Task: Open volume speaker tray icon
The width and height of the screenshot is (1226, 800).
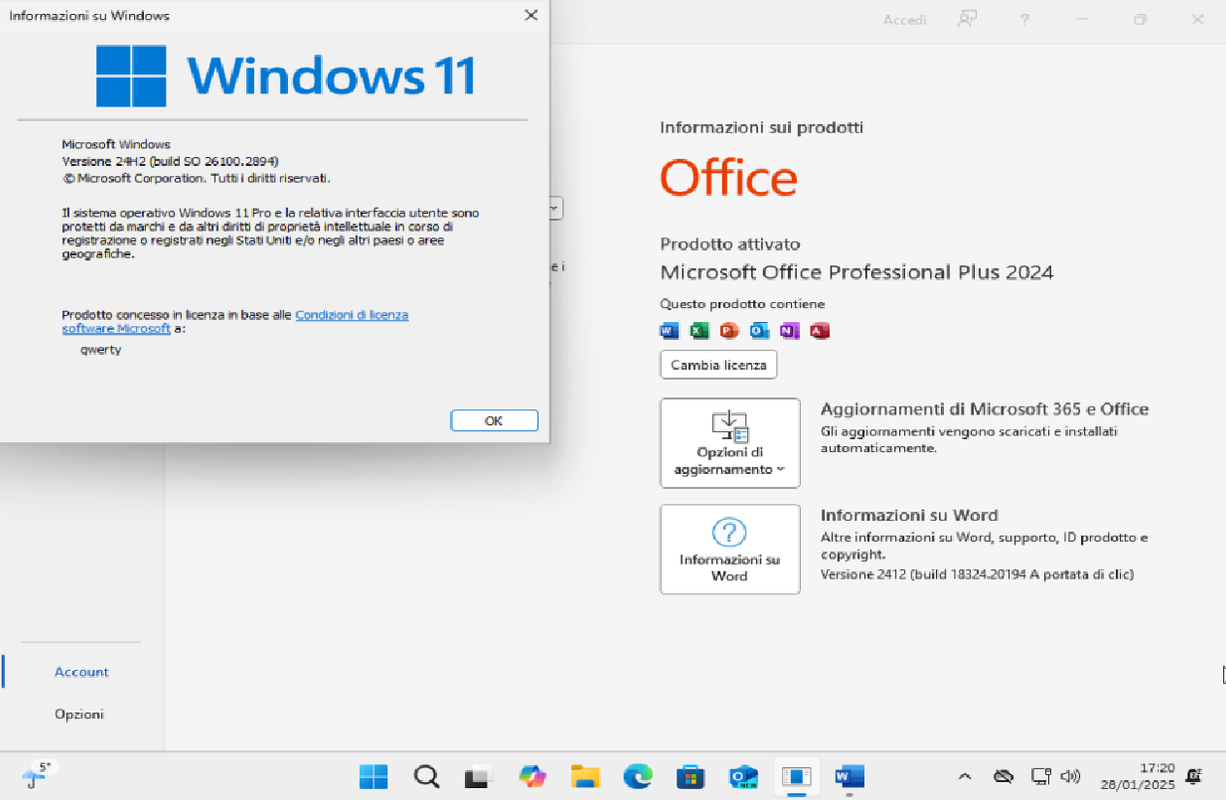Action: [x=1070, y=776]
